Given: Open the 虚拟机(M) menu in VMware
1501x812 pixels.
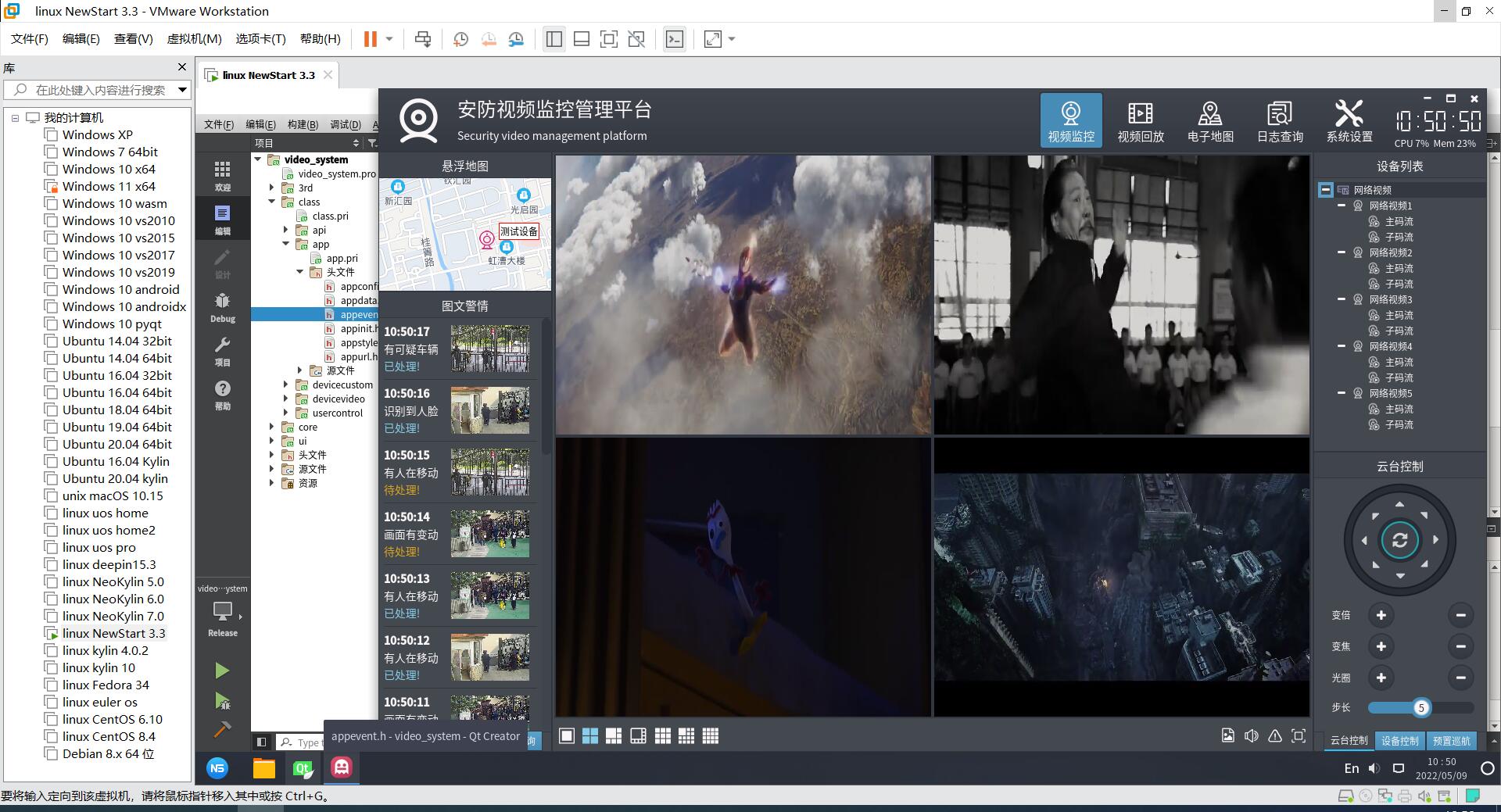Looking at the screenshot, I should (x=194, y=39).
